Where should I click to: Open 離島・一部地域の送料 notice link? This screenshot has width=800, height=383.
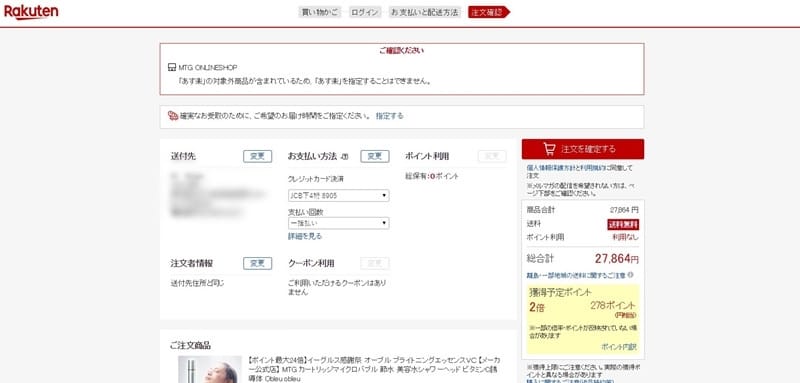tap(576, 275)
